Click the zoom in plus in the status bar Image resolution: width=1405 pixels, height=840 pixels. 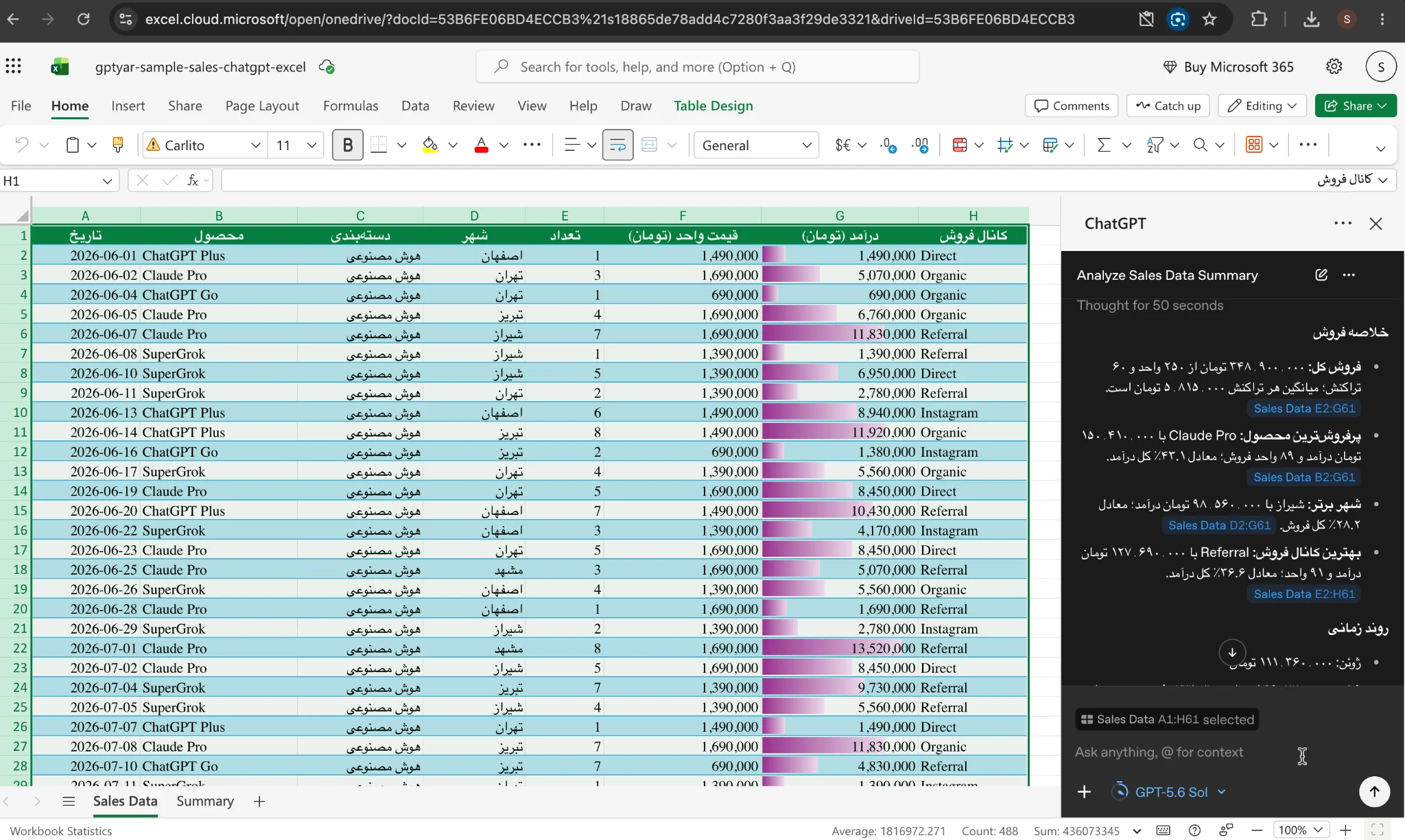click(1345, 830)
